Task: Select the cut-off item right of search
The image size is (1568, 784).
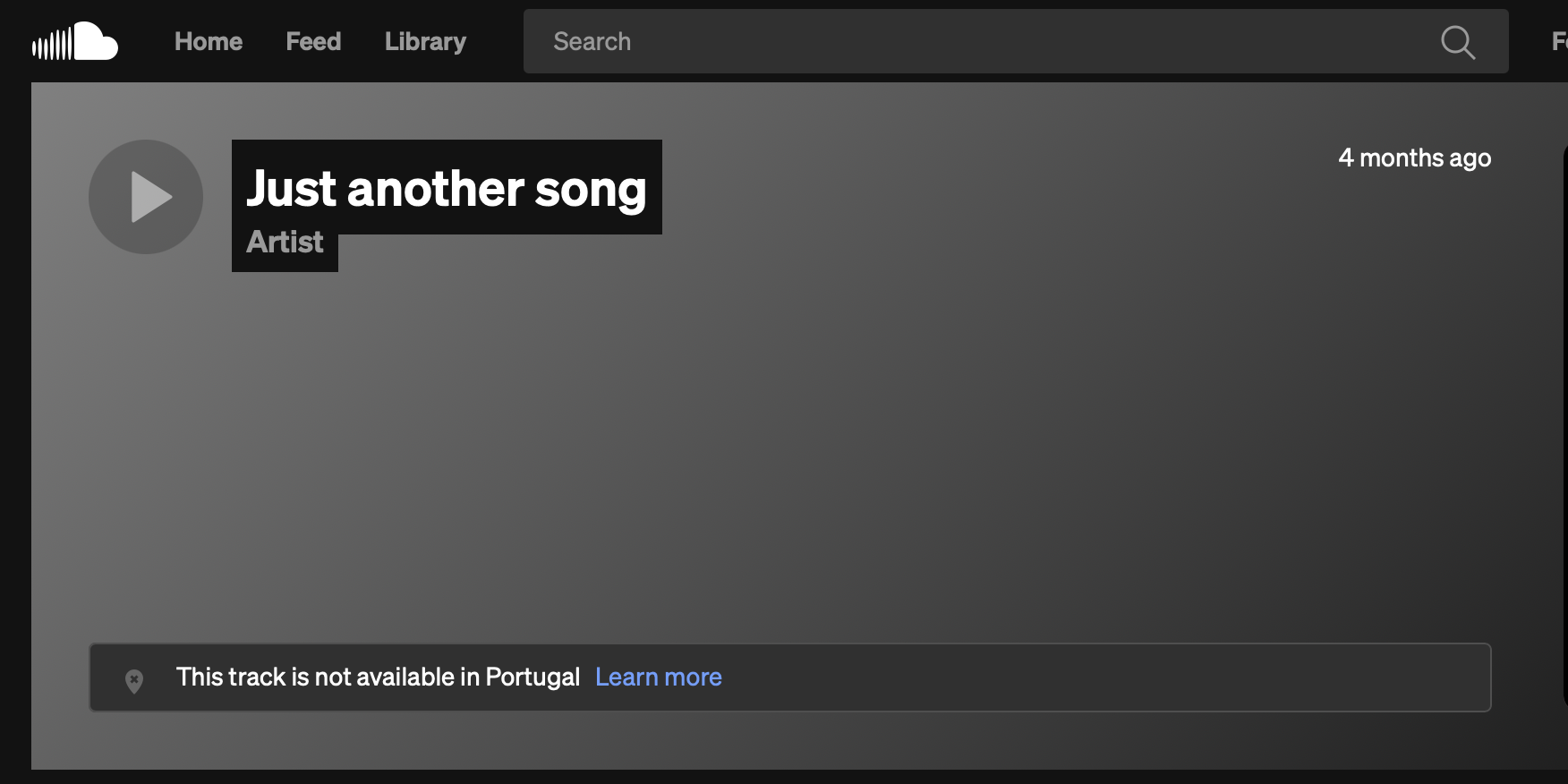Action: click(1558, 42)
